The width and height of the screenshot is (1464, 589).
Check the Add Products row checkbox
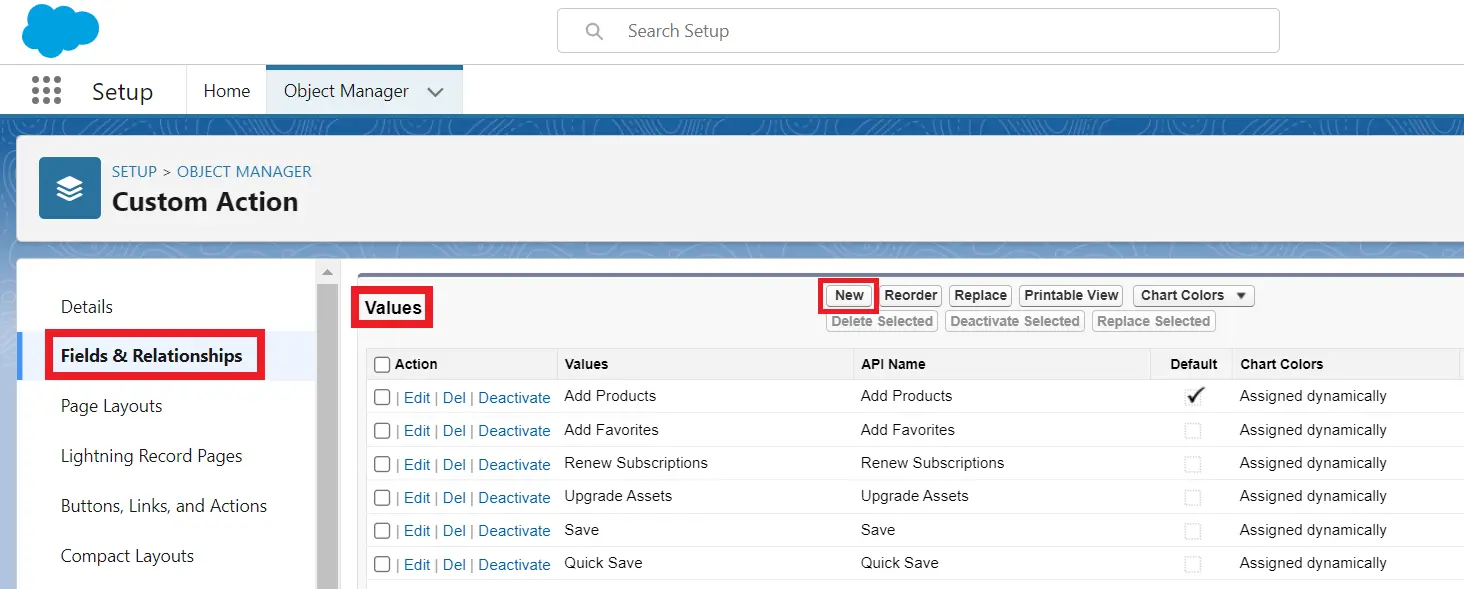click(382, 397)
